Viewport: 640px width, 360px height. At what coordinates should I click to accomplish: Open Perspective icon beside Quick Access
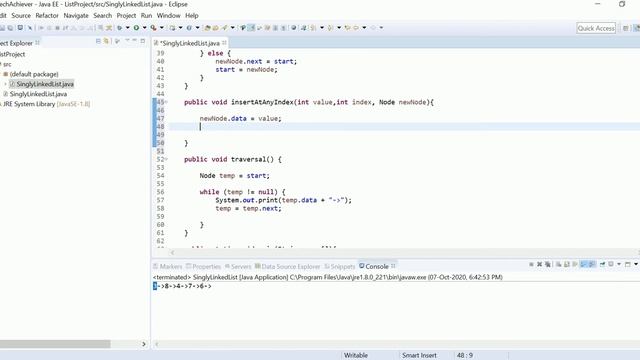tap(625, 28)
